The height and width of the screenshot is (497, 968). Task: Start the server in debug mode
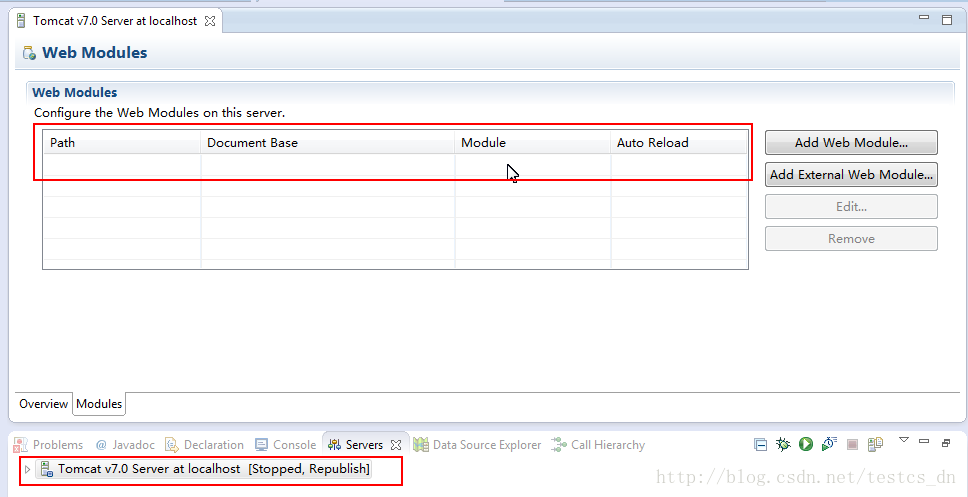[x=783, y=444]
